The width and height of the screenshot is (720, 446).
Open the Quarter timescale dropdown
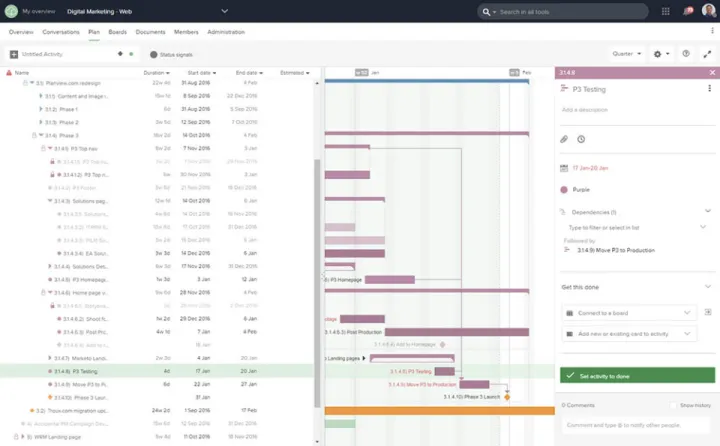[626, 54]
